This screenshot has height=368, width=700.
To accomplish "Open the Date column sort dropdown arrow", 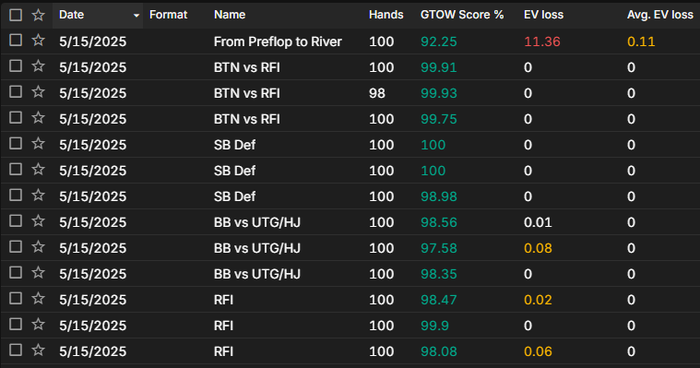I will 136,16.
